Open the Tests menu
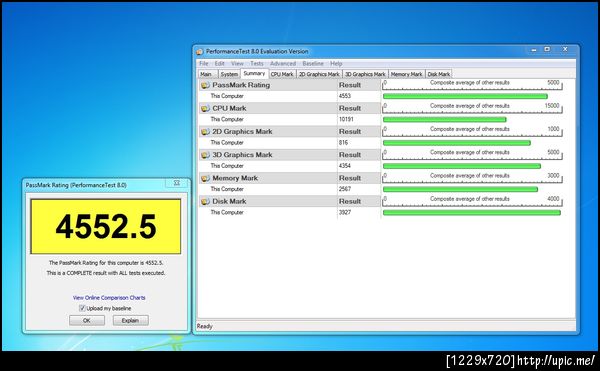The image size is (600, 371). click(x=257, y=63)
